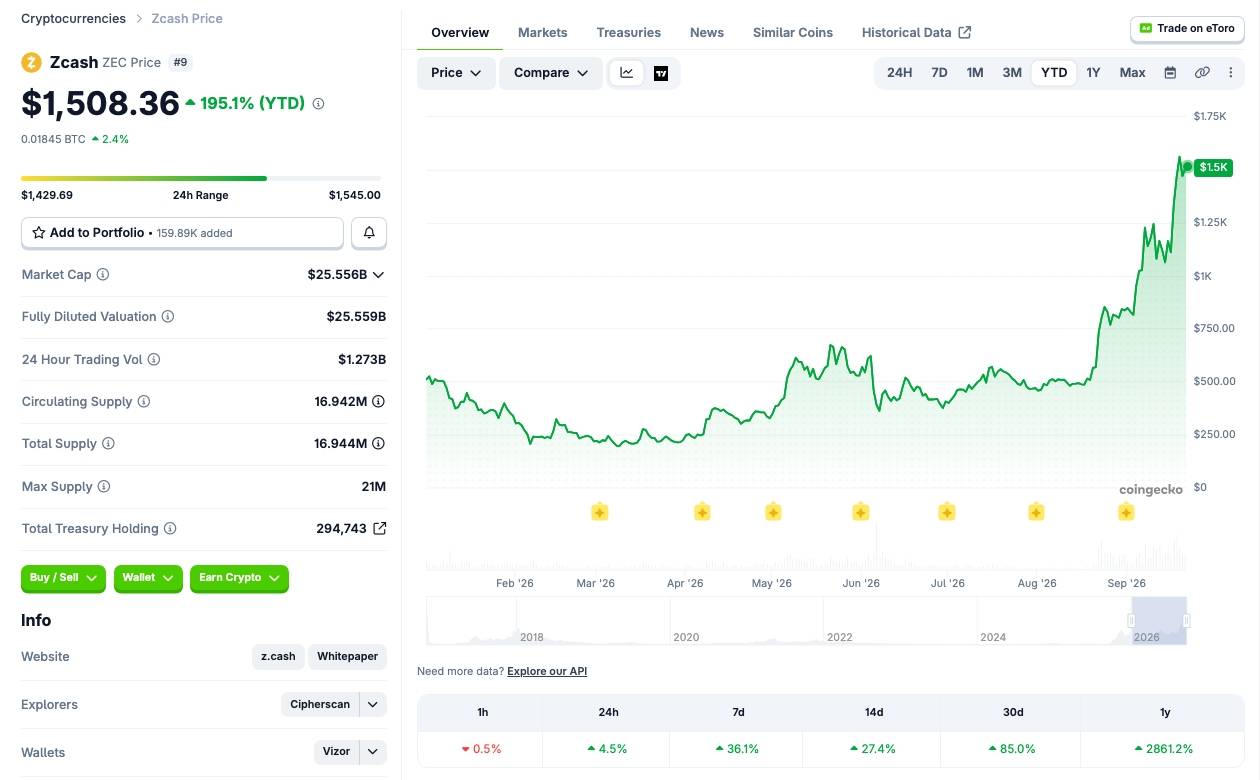Click the Zcash coin logo icon
This screenshot has height=780, width=1260.
pos(31,62)
